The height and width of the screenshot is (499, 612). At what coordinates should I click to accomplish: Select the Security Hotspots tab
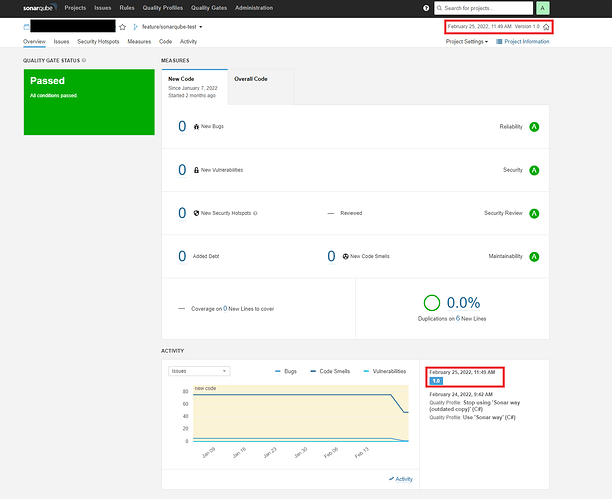[98, 42]
